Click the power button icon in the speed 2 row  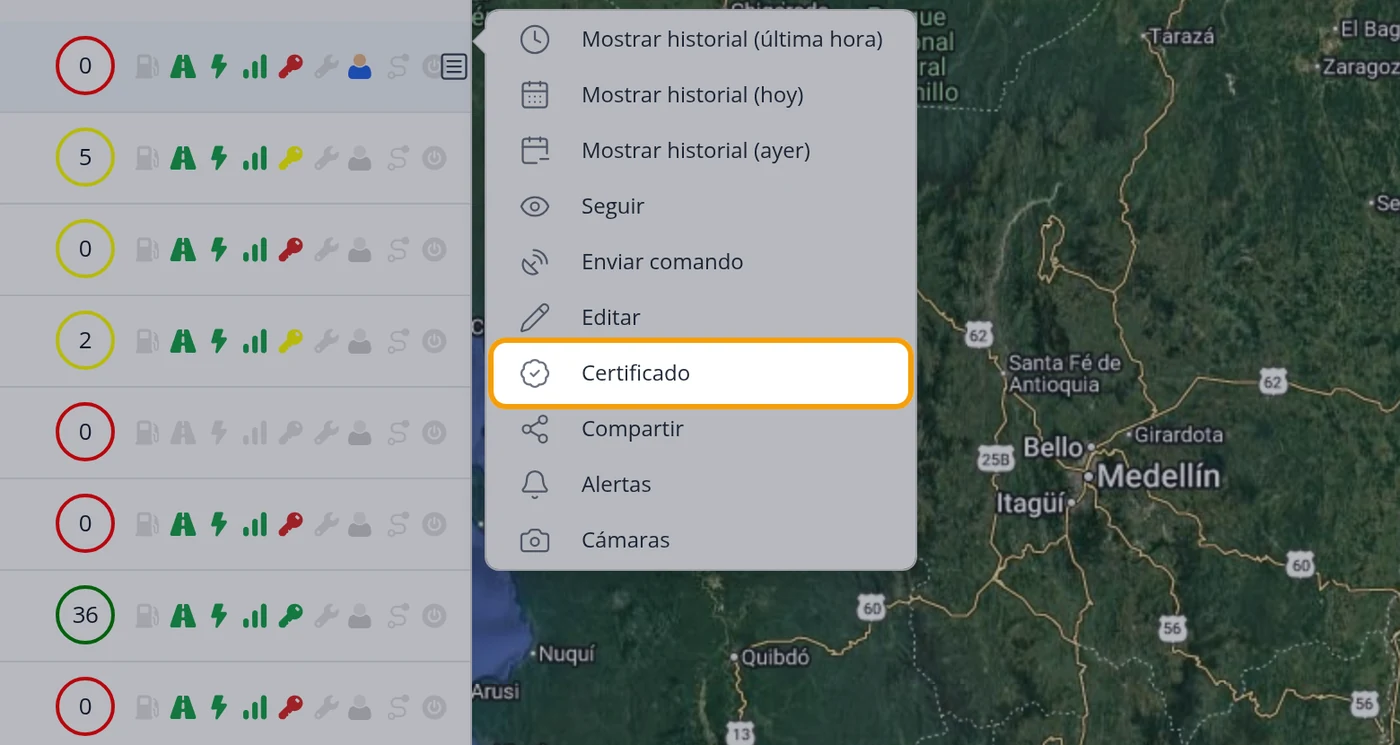434,341
